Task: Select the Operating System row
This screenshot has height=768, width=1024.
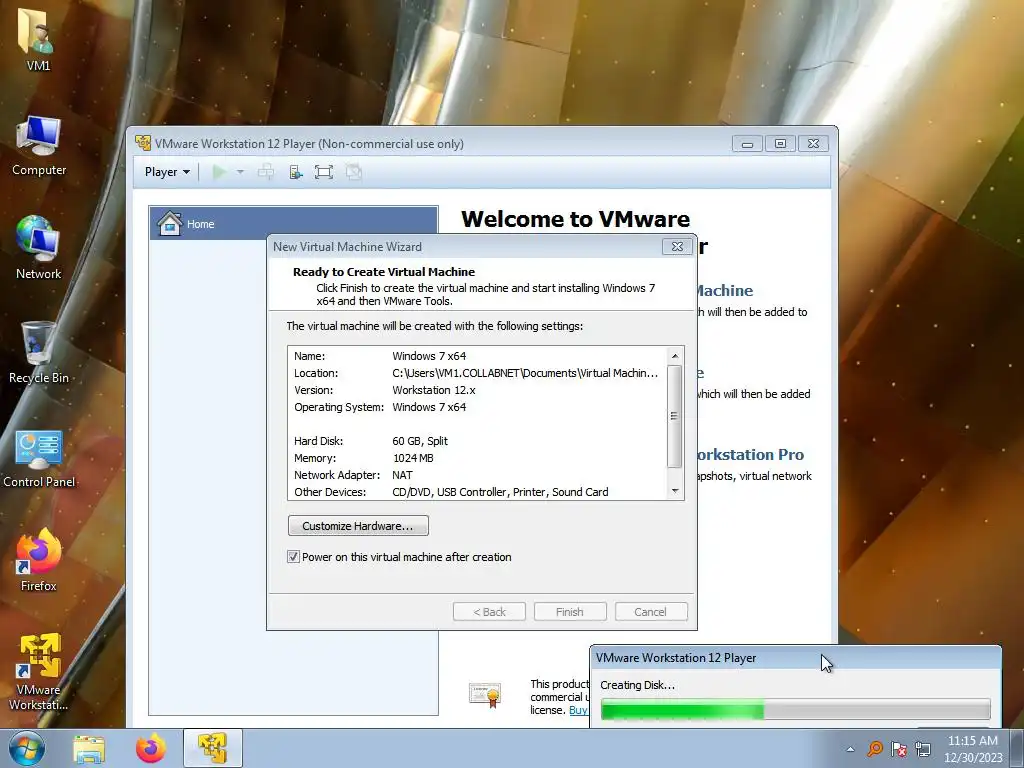Action: point(477,407)
